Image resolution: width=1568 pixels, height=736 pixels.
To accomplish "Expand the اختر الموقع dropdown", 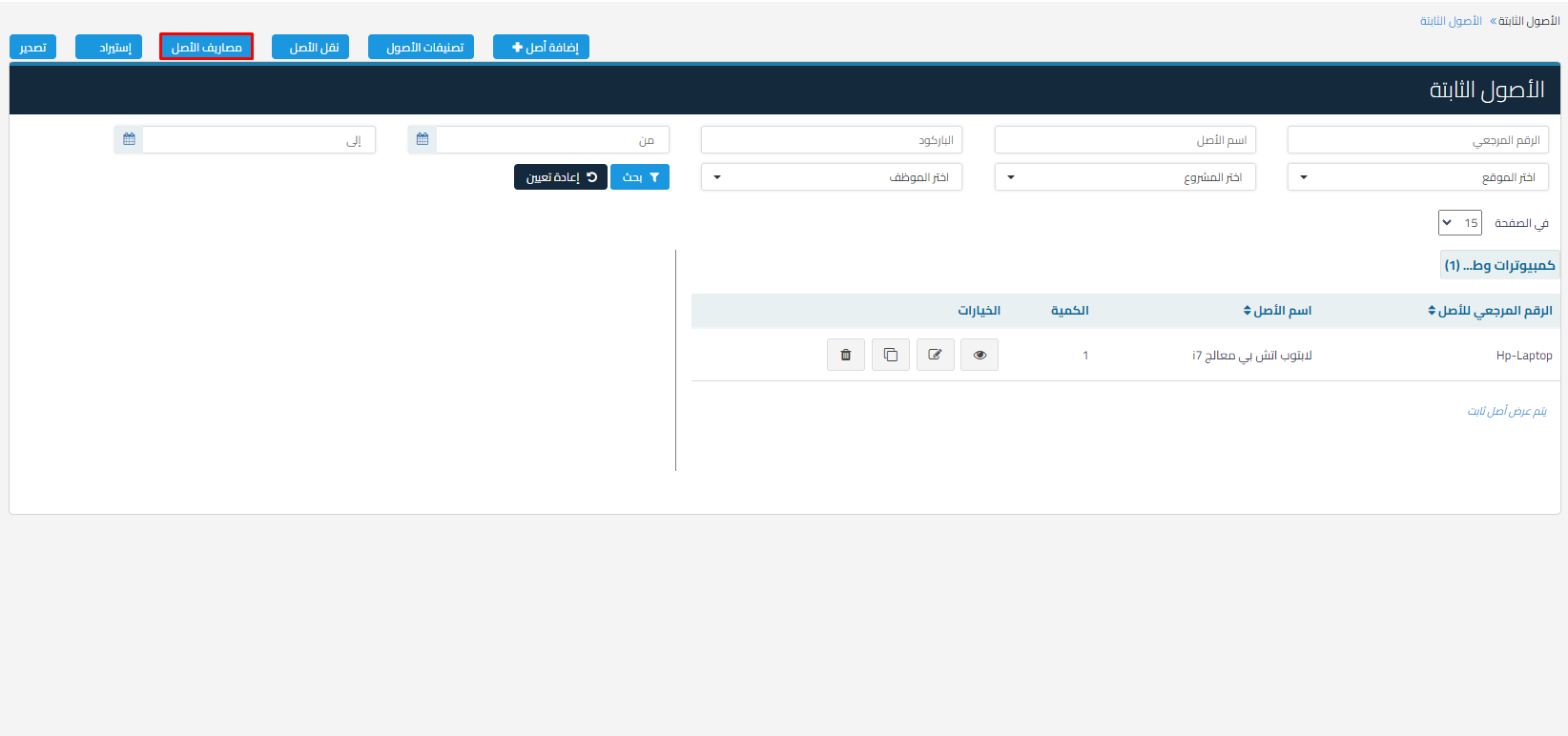I will [1417, 177].
